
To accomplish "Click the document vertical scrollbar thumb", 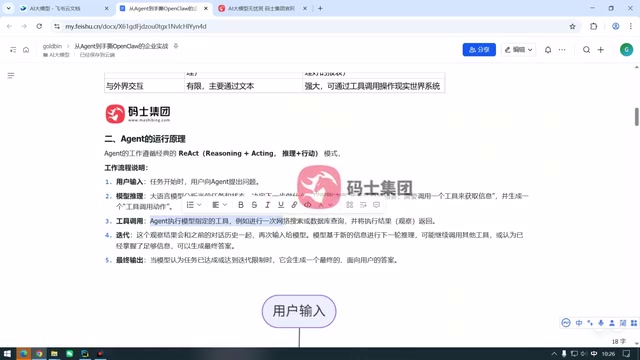I will pyautogui.click(x=636, y=117).
